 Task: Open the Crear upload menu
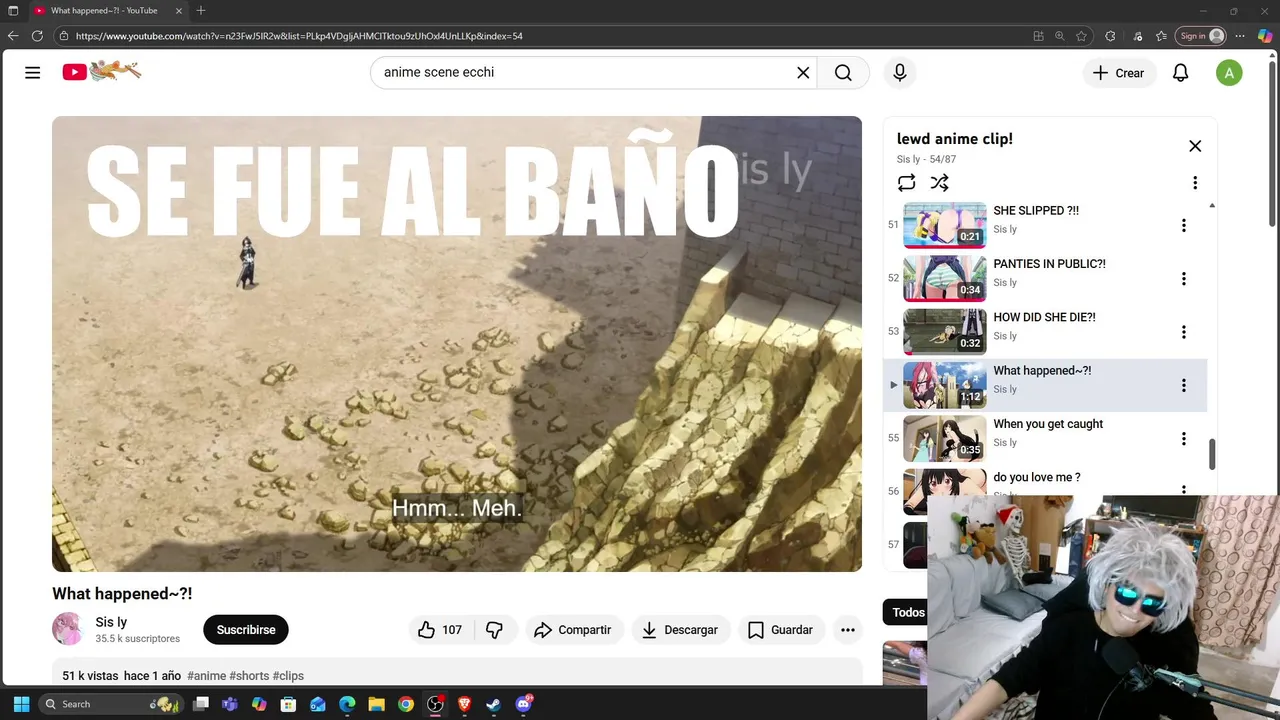pyautogui.click(x=1118, y=72)
